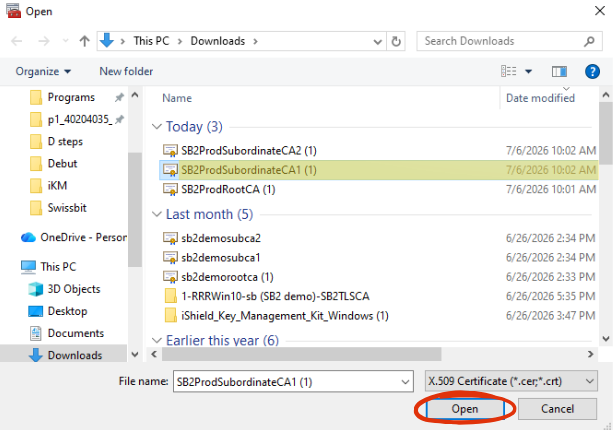Click the sb2demosubca2 file name
613x430 pixels.
(x=221, y=238)
